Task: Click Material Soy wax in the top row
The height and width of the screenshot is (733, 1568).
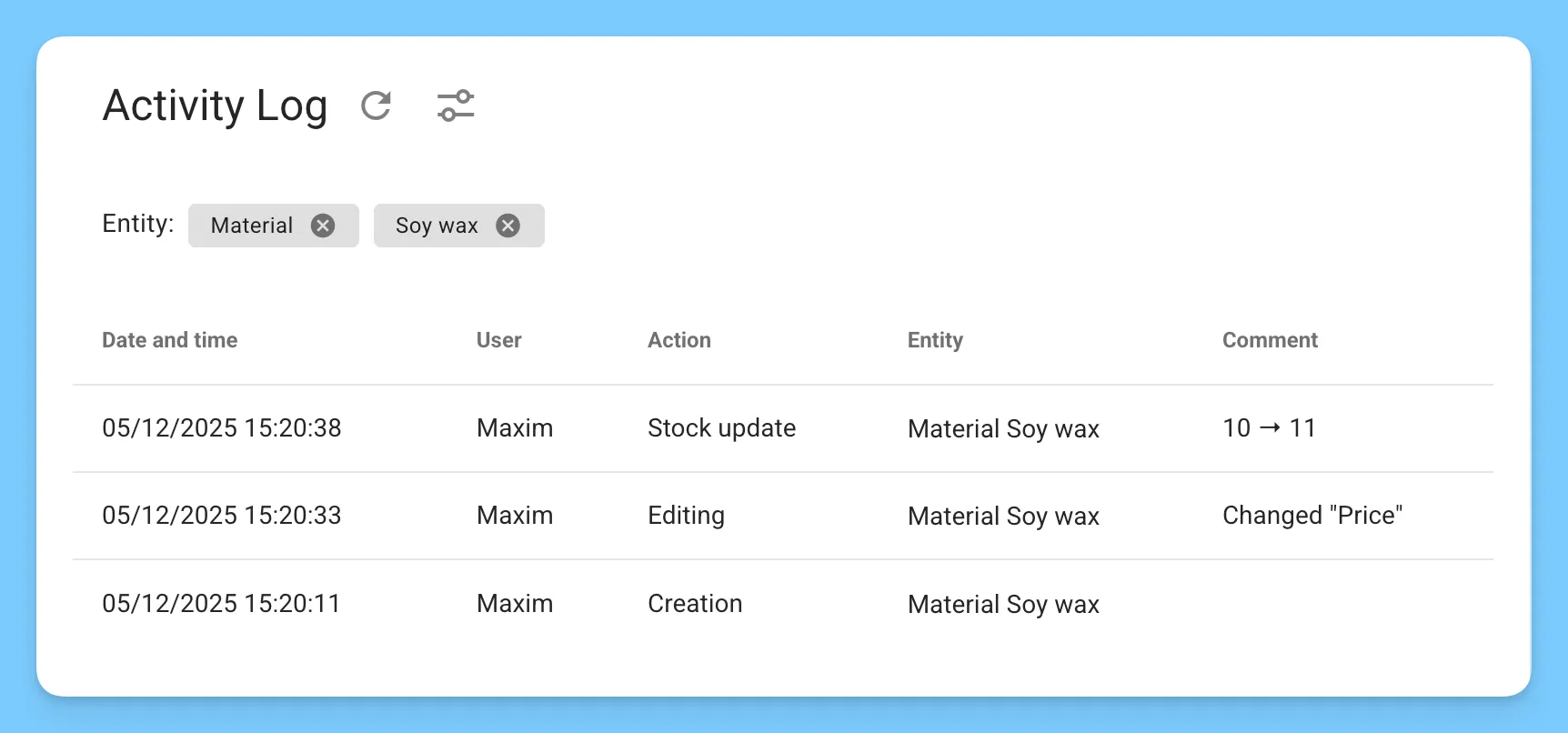Action: pos(1003,428)
